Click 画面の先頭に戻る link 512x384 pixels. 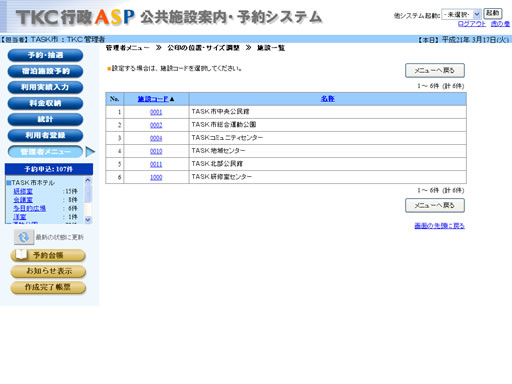[439, 226]
